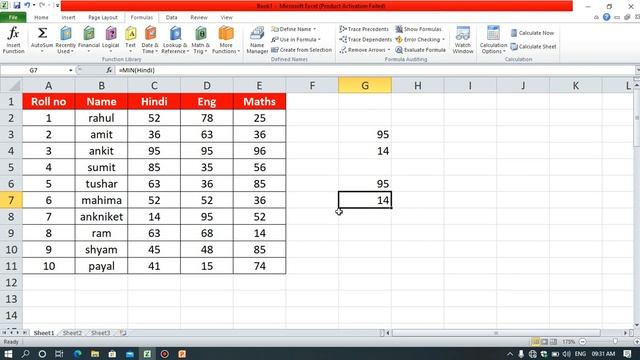Switch to the Home tab
Screen dimensions: 640x360
click(41, 18)
